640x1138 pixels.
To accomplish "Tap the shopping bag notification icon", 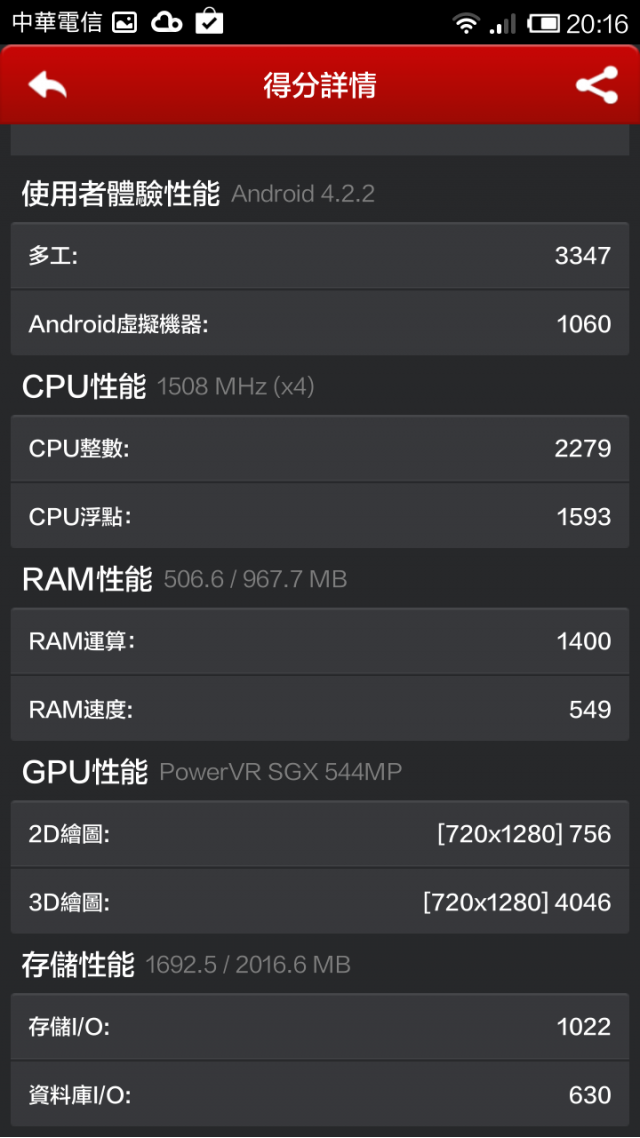I will [x=209, y=21].
